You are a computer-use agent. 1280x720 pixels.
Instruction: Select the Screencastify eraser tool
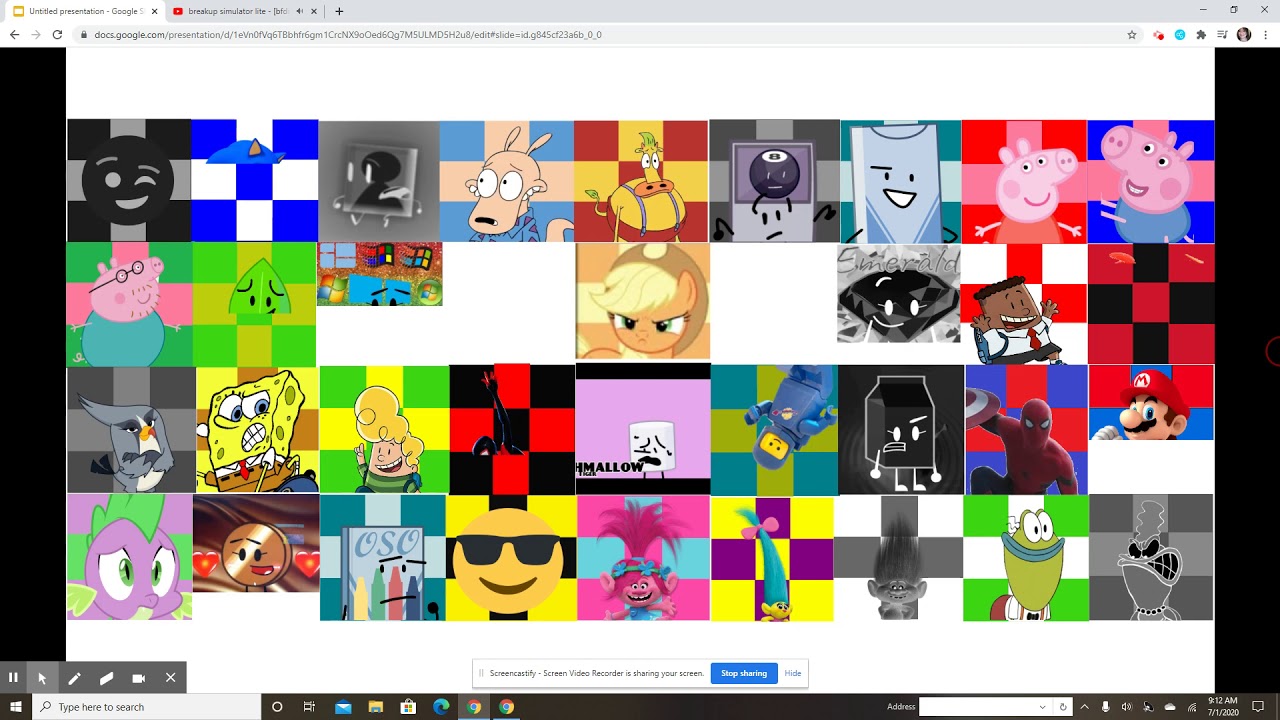point(106,677)
